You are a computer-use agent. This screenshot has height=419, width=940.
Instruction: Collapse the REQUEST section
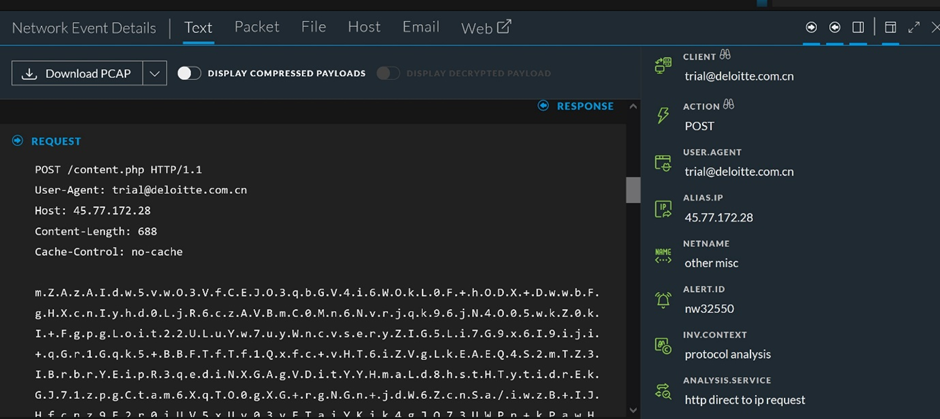18,141
